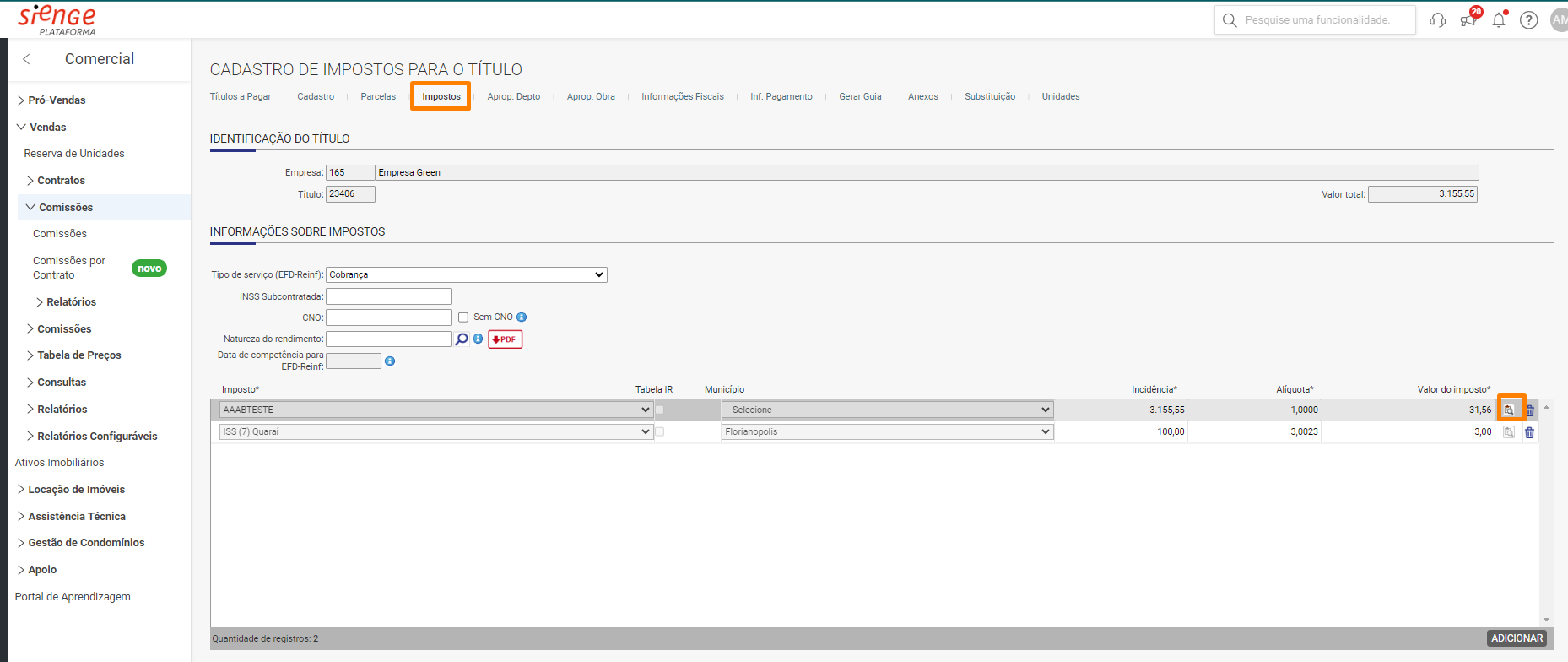Open Ativos Imobiliários link
The width and height of the screenshot is (1568, 662).
[59, 463]
